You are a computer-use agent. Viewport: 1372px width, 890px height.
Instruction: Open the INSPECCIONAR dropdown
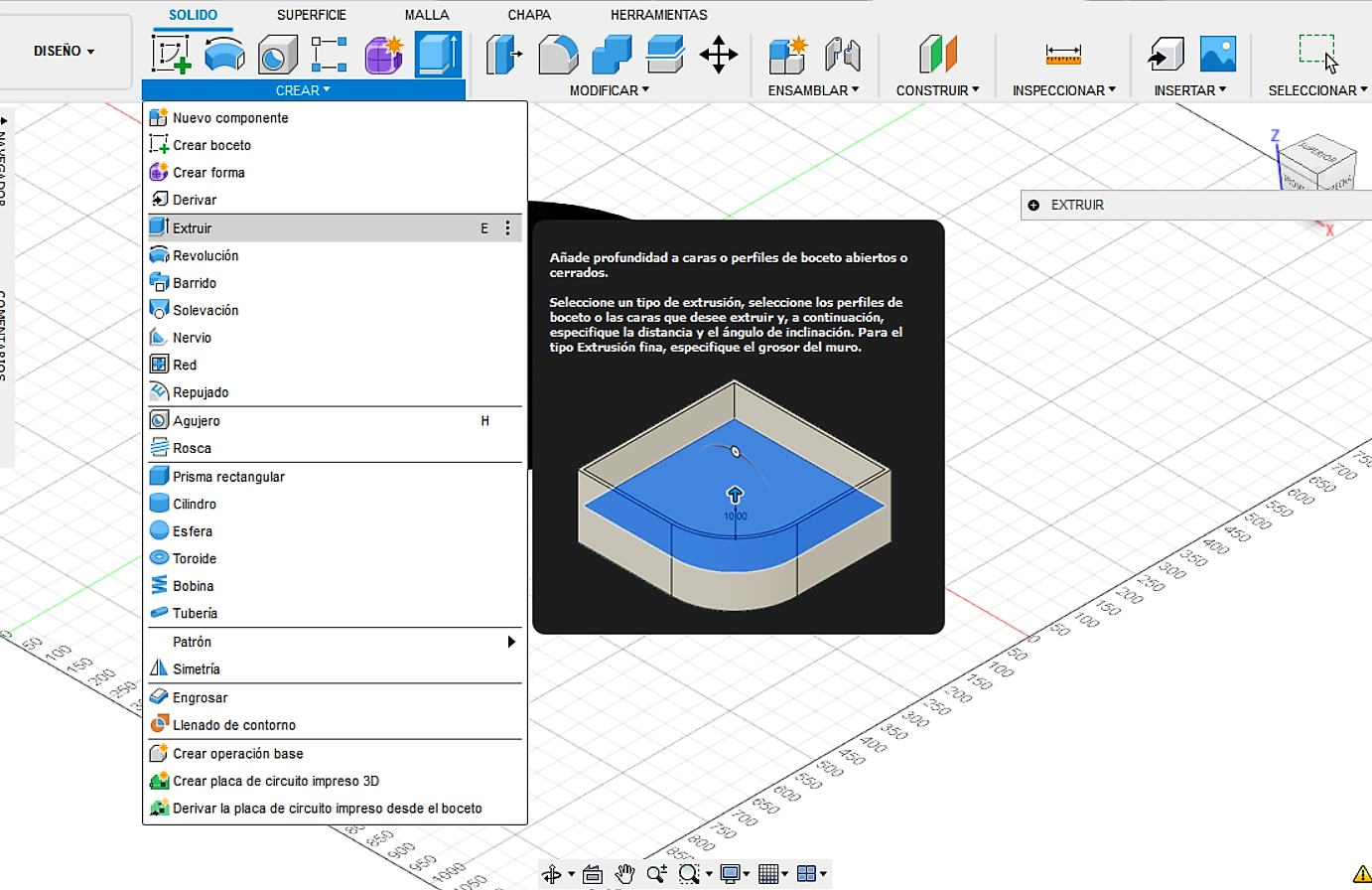tap(1063, 90)
